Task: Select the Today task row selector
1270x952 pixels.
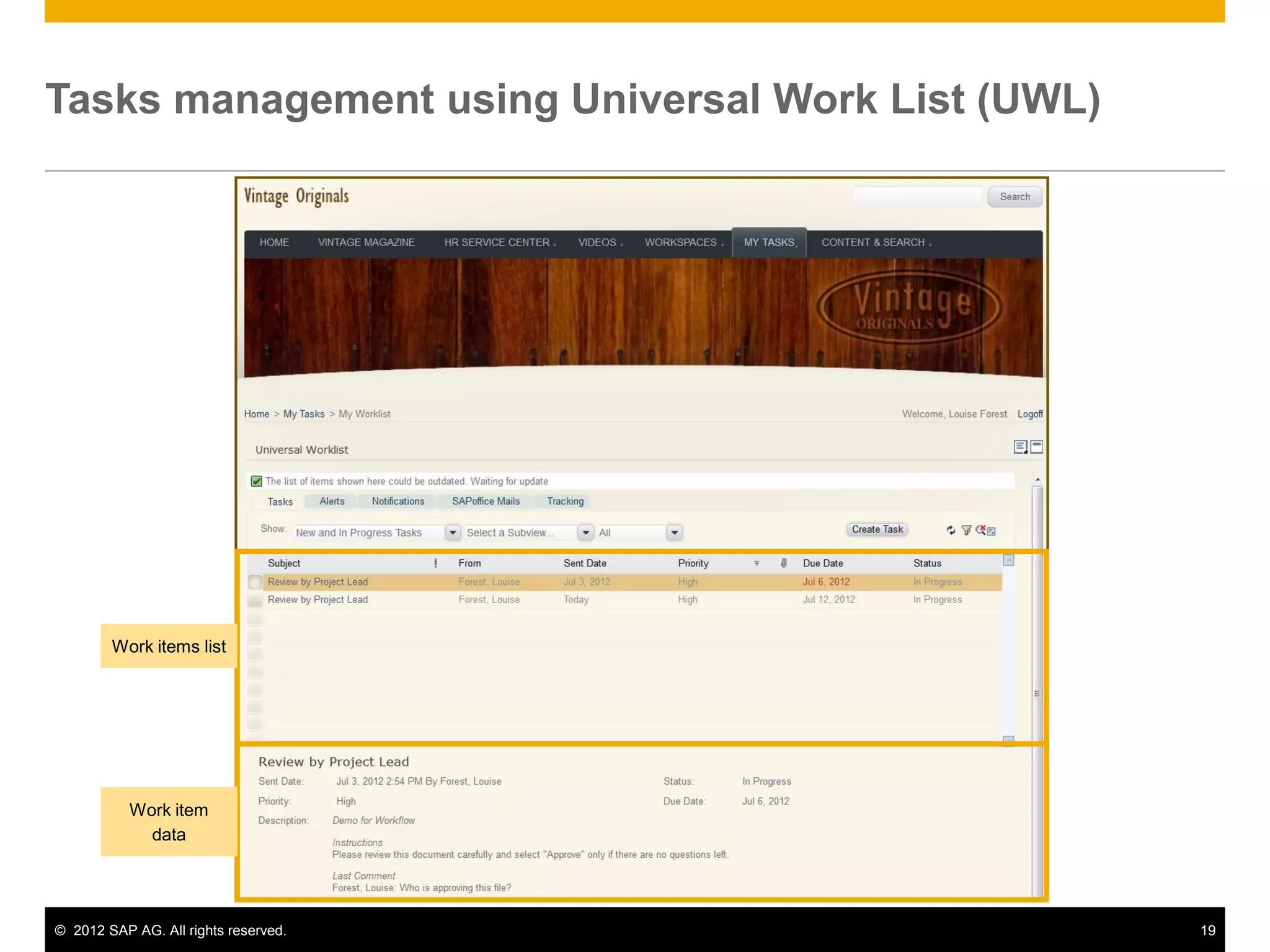Action: tap(255, 600)
